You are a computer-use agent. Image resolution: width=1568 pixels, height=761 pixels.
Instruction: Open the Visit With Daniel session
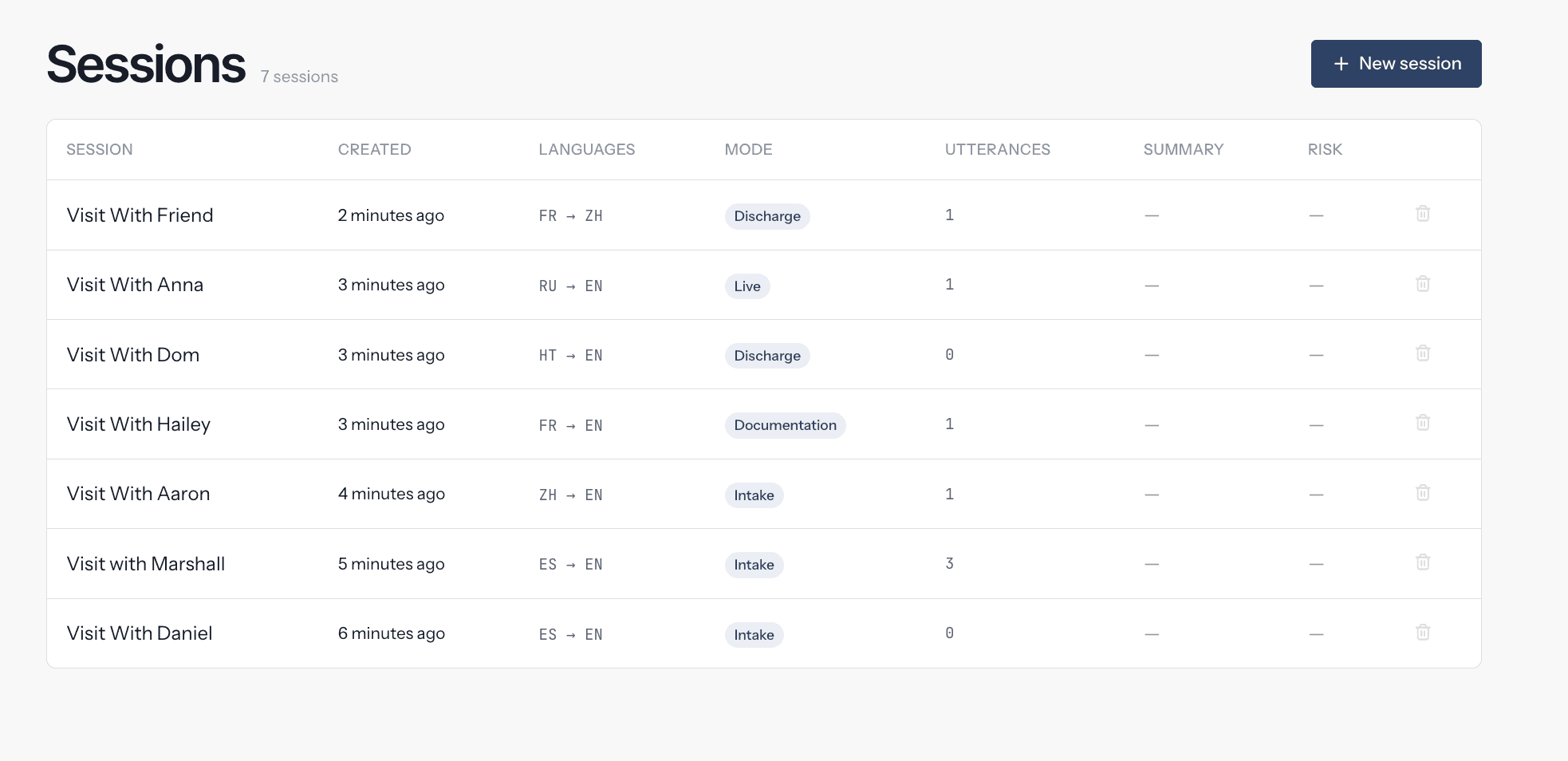click(140, 633)
